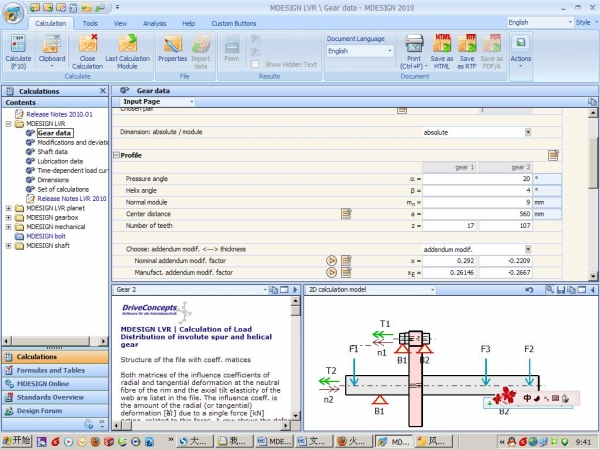The image size is (600, 450).
Task: Run Calculate (F10) in the ribbon
Action: point(18,52)
